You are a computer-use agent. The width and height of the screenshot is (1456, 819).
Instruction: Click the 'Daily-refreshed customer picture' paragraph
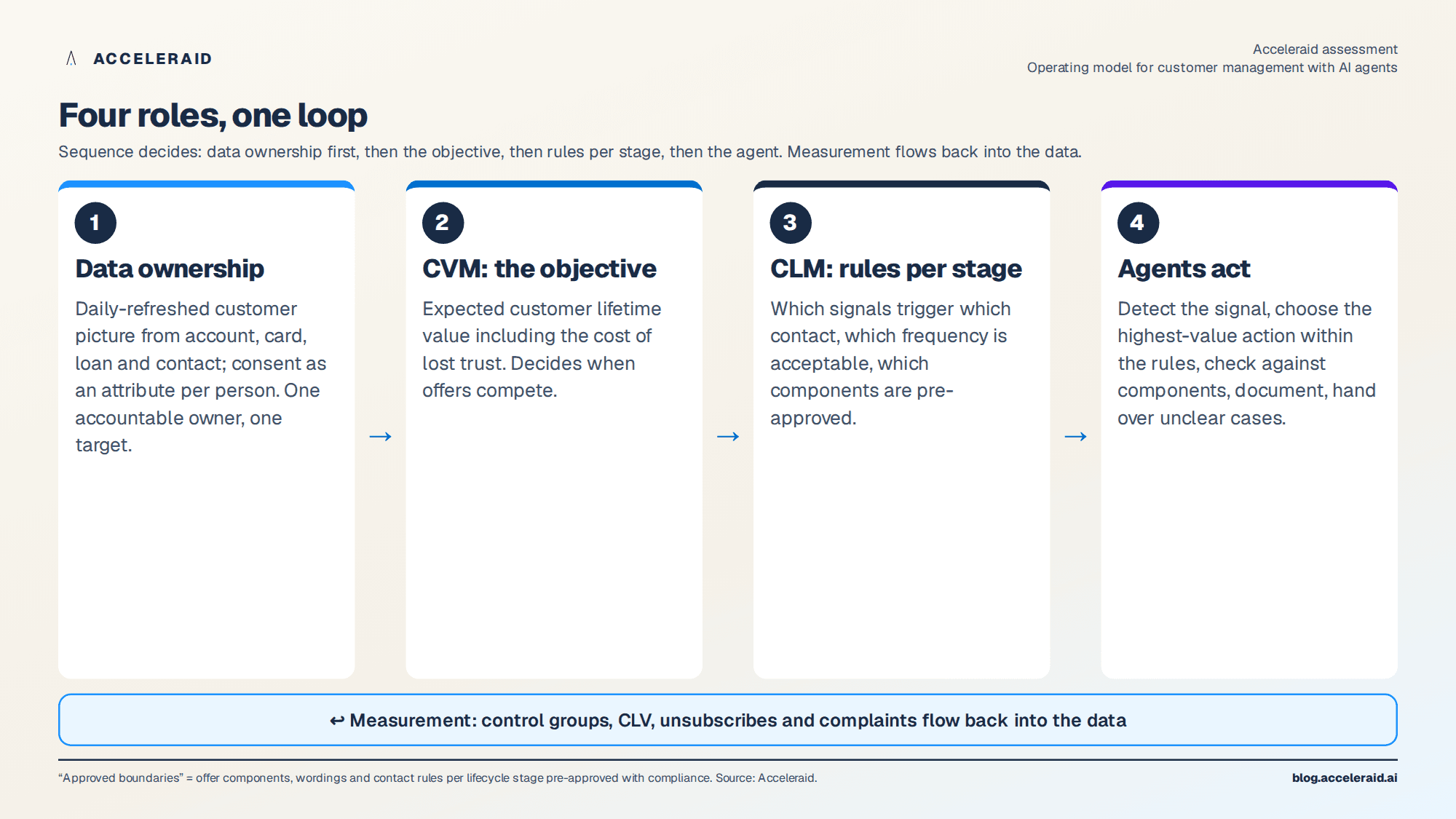[x=201, y=376]
